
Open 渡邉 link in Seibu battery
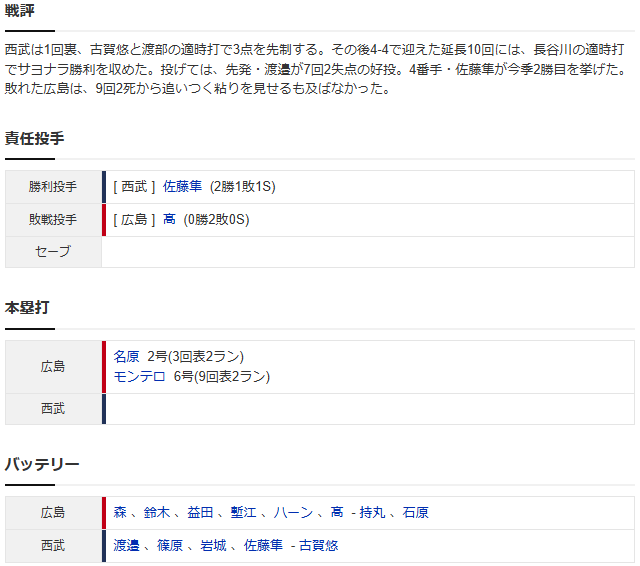126,545
